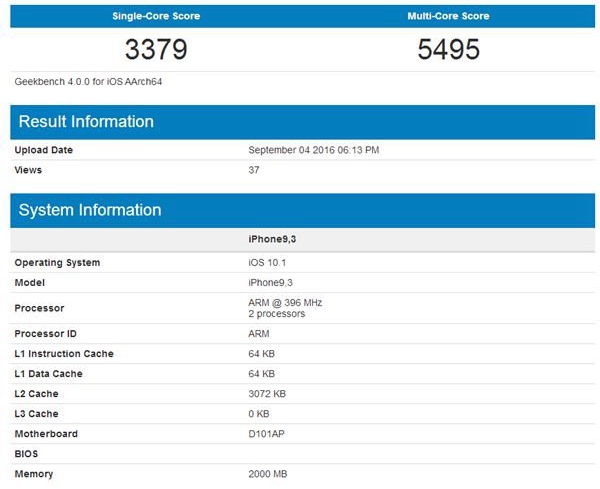This screenshot has height=489, width=600.
Task: Click the Single-Core Score header
Action: (155, 16)
